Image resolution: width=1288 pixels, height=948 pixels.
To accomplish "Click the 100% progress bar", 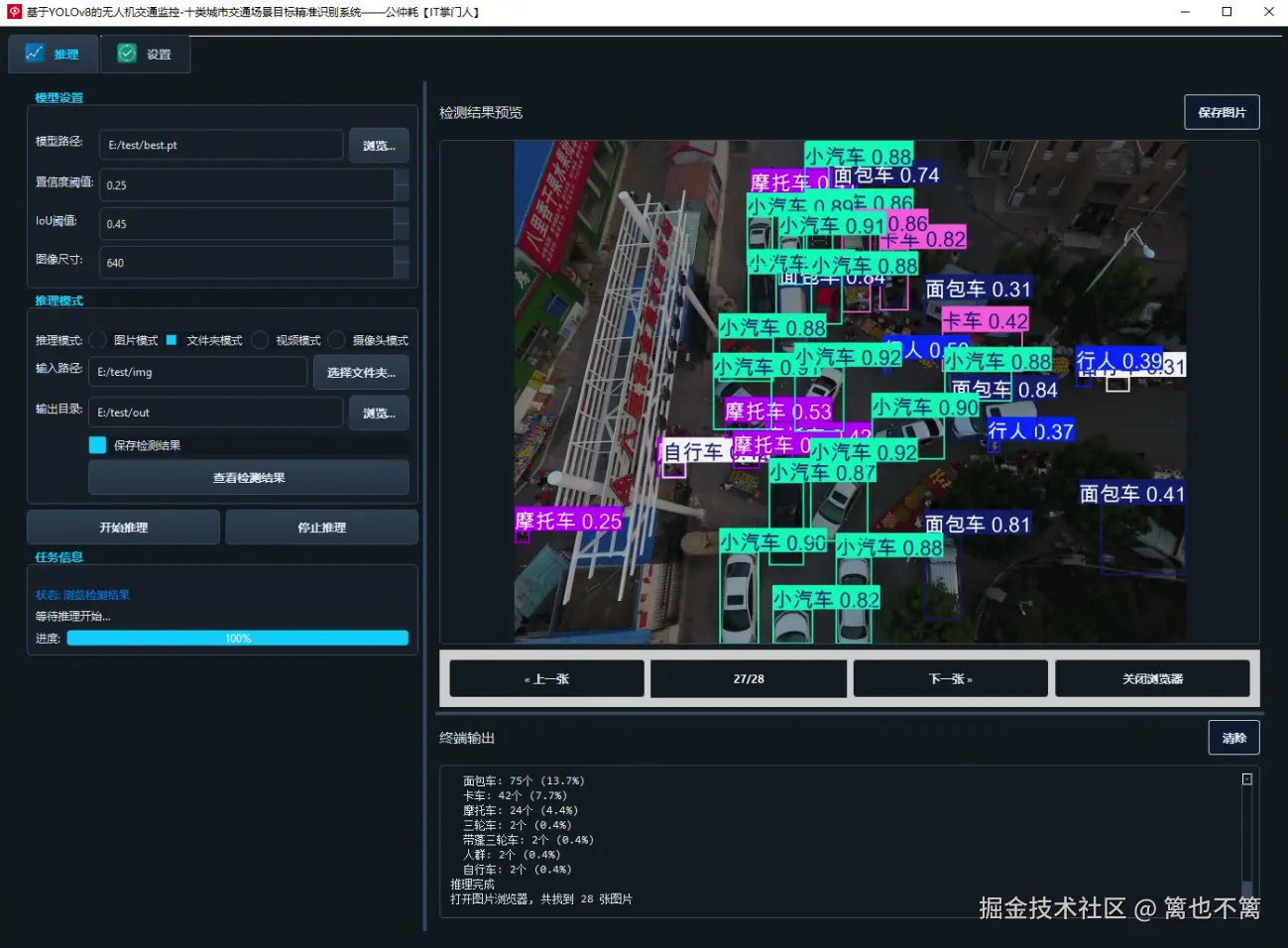I will [x=238, y=639].
